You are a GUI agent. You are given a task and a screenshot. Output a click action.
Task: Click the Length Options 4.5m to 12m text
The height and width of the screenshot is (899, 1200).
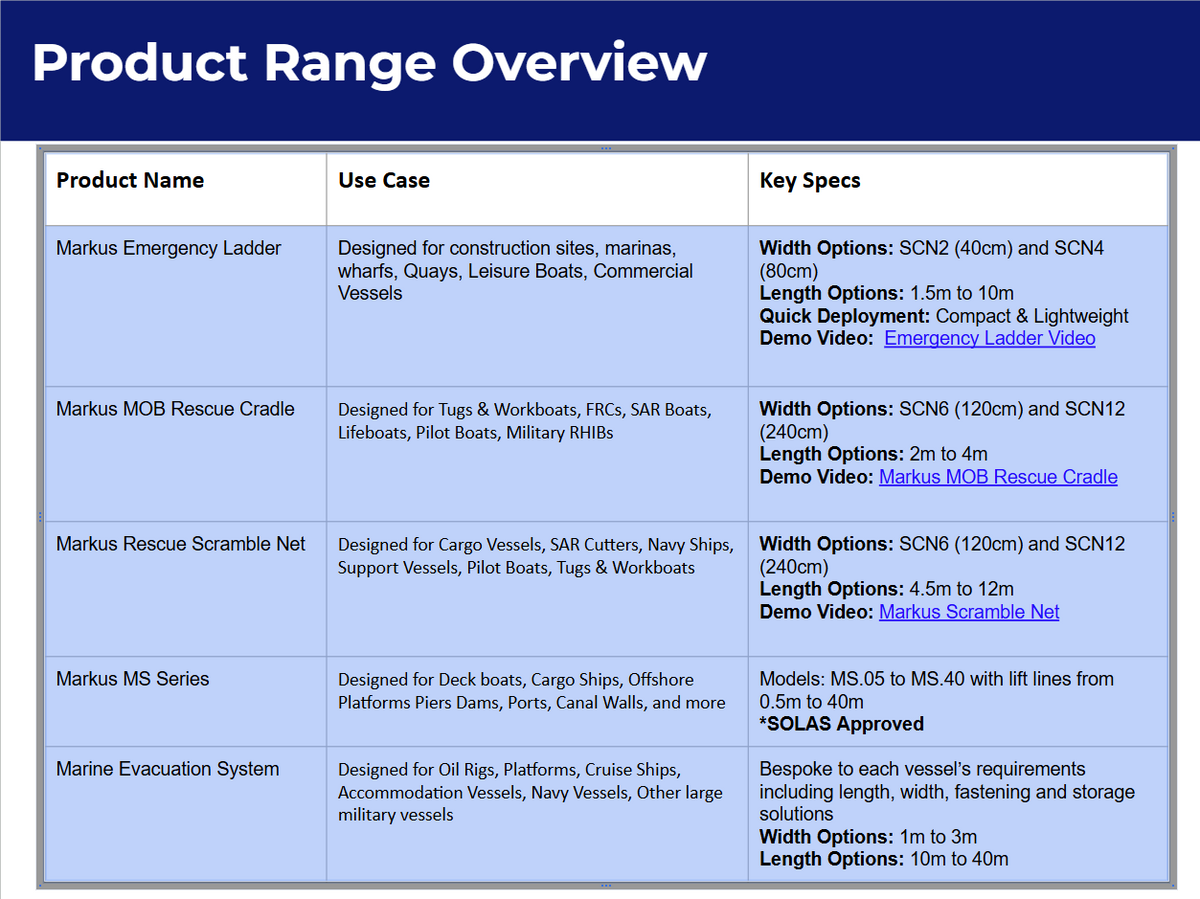[886, 589]
